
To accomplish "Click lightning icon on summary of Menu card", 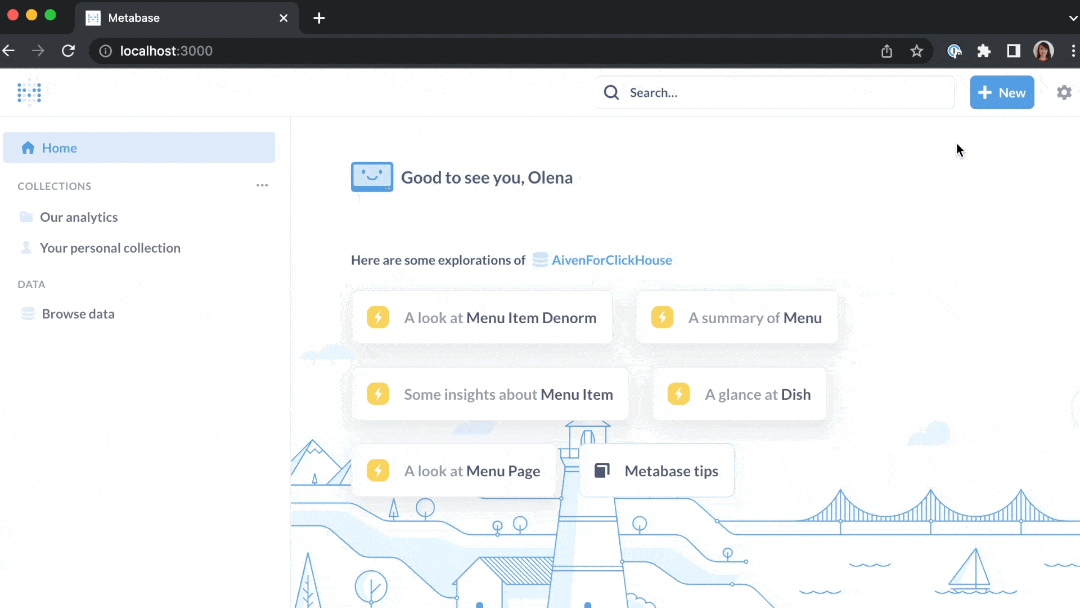I will [662, 317].
